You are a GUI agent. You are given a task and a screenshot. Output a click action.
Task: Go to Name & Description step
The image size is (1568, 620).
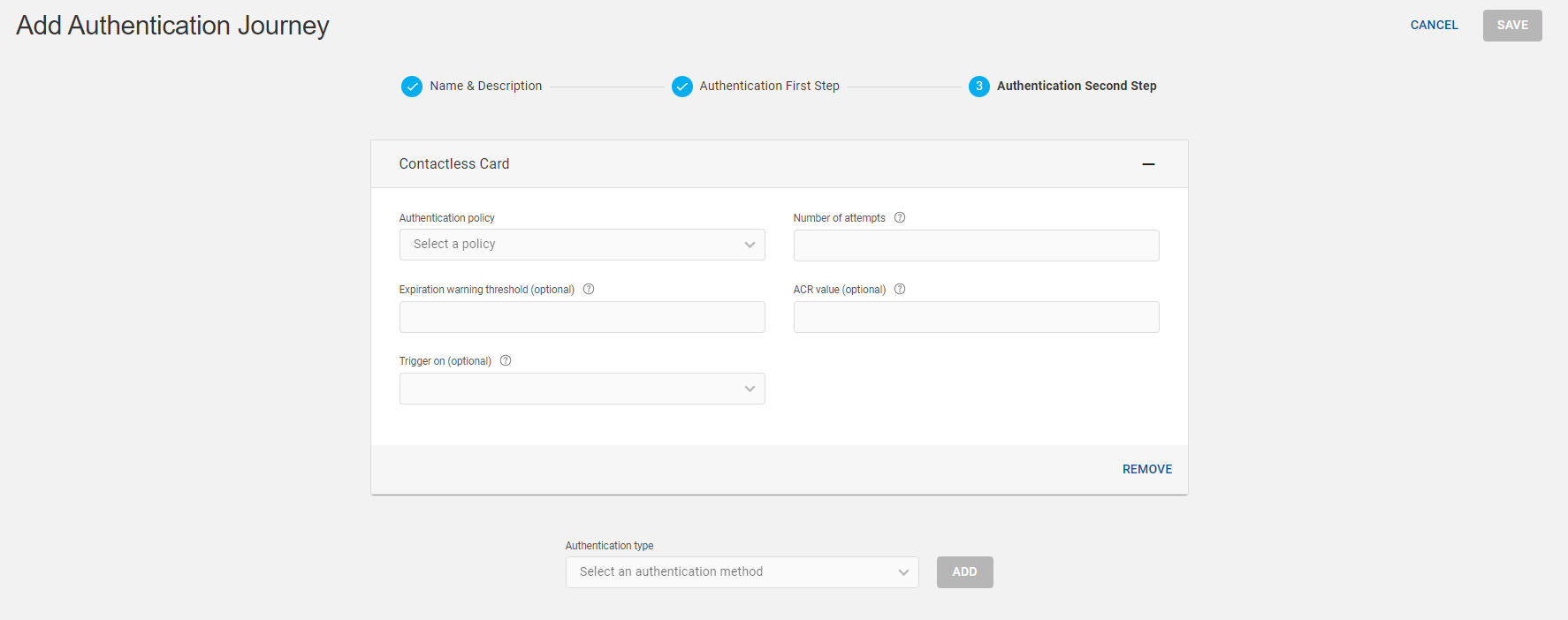click(486, 86)
